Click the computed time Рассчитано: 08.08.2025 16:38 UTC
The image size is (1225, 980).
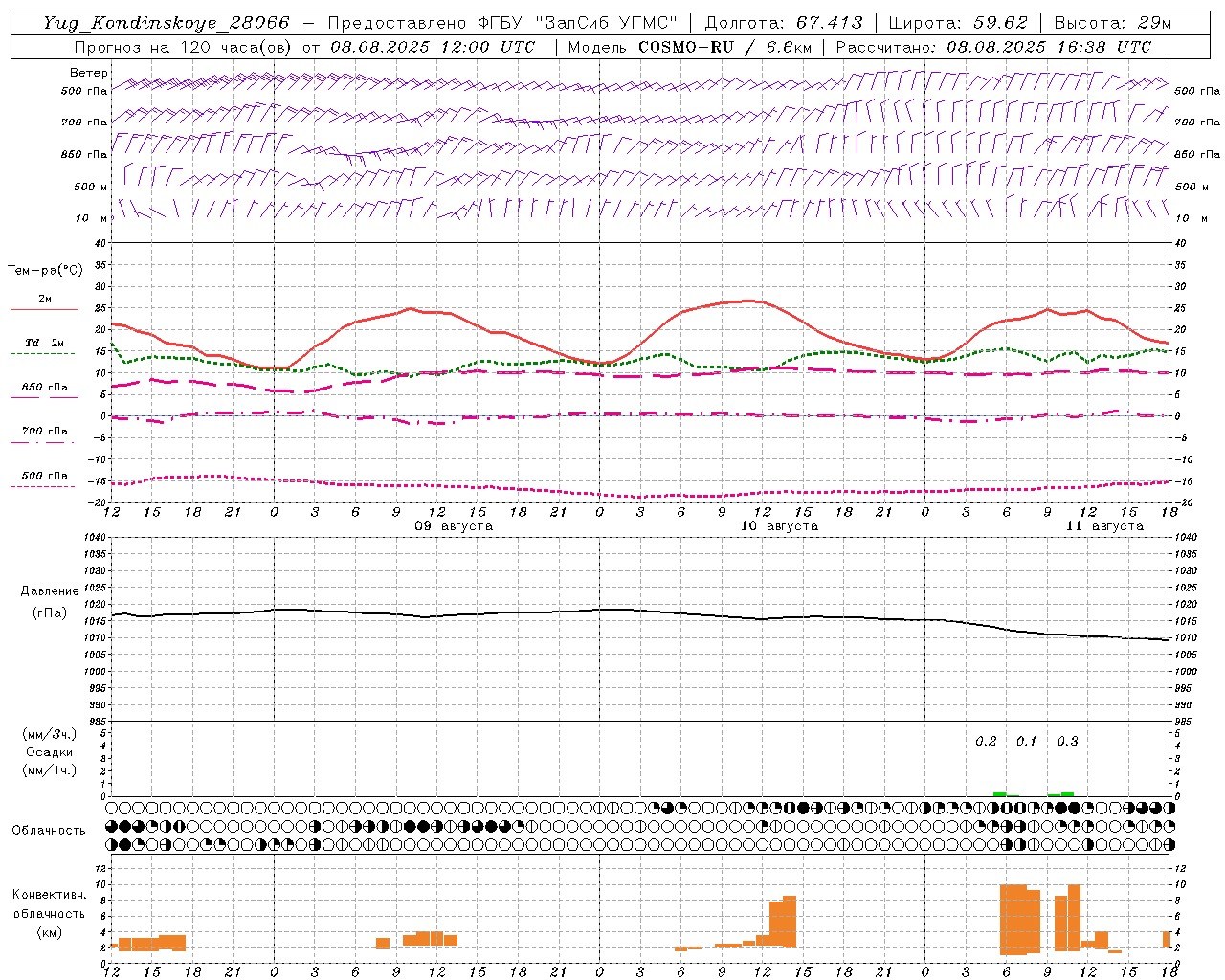993,47
